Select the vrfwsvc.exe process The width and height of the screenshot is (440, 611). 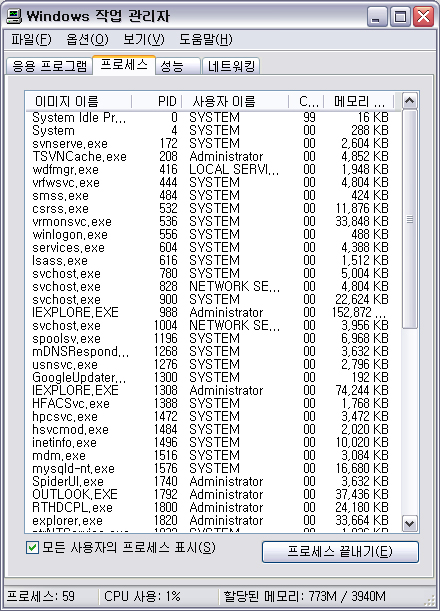point(212,182)
